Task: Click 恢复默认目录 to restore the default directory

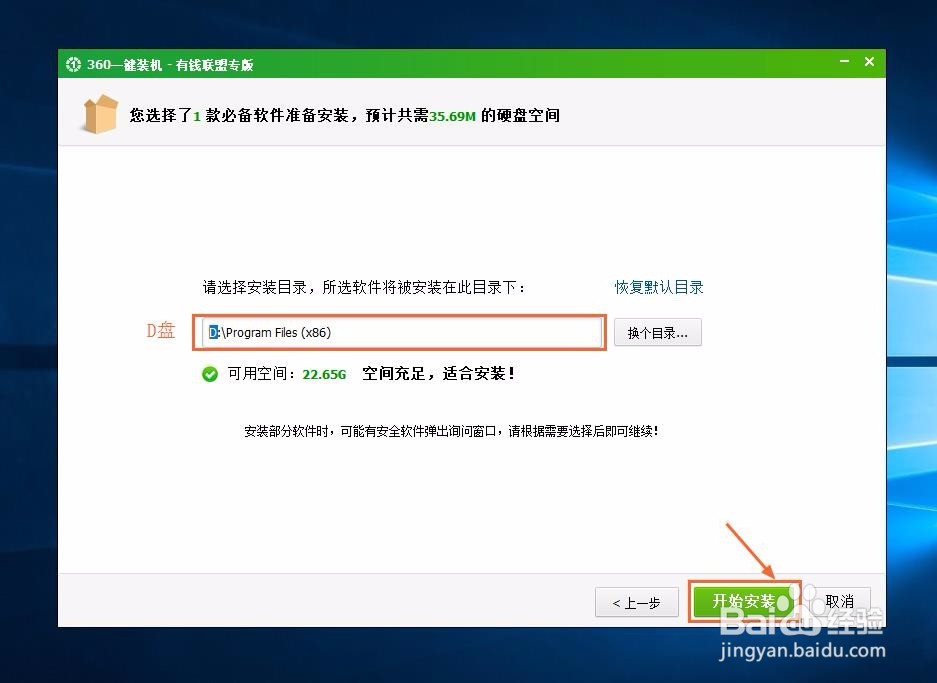Action: click(x=658, y=287)
